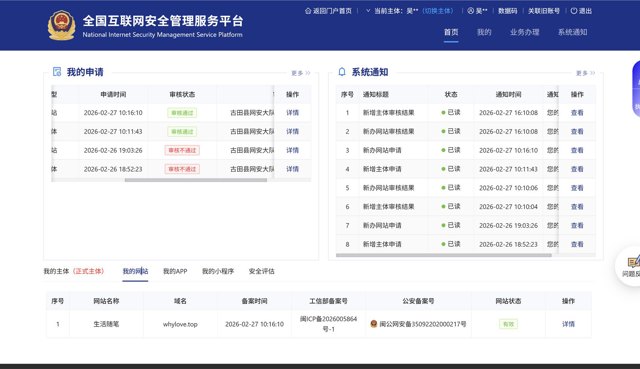
Task: Click the whylove.top domain cell
Action: (180, 324)
